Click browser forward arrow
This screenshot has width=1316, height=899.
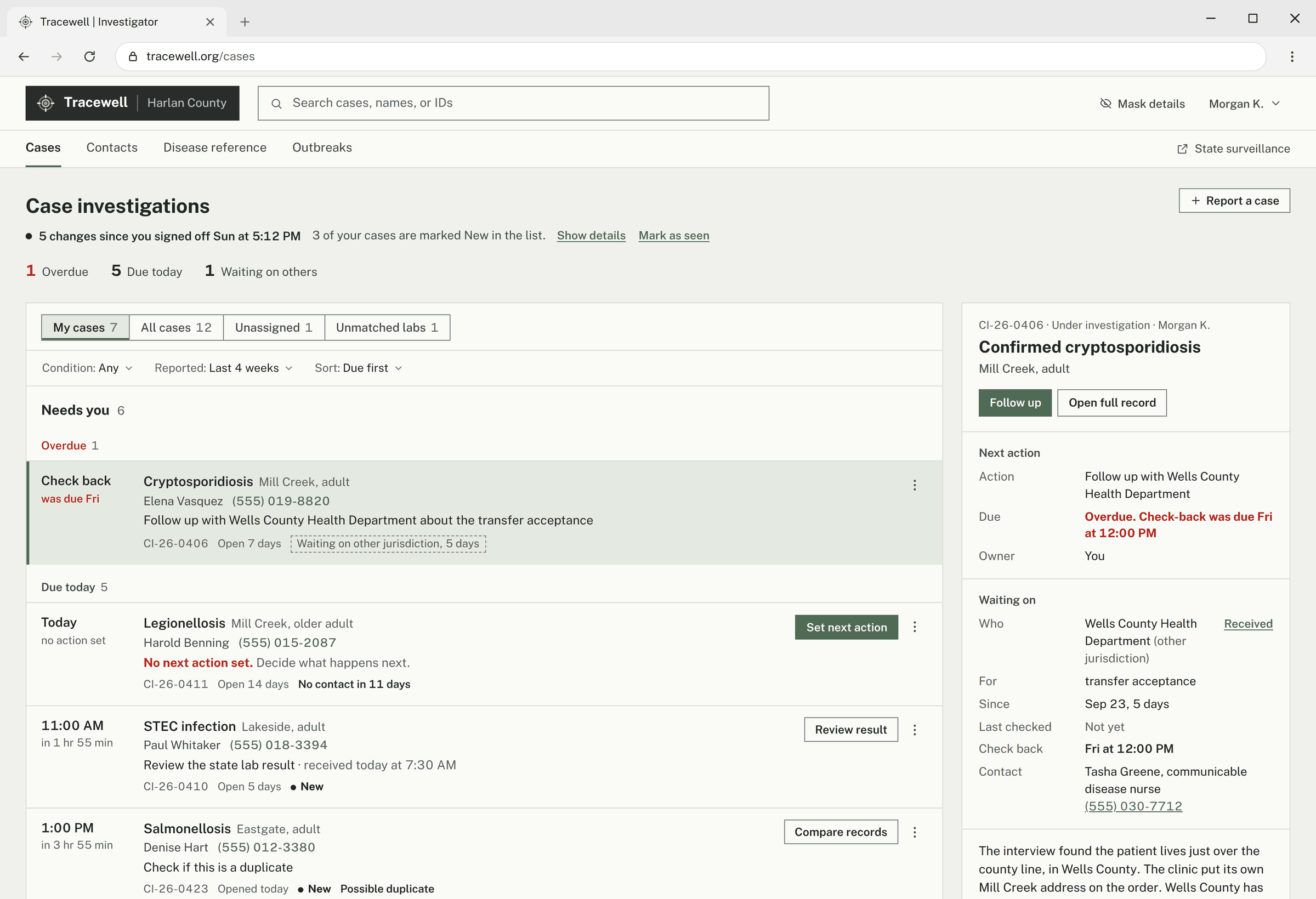pos(56,56)
